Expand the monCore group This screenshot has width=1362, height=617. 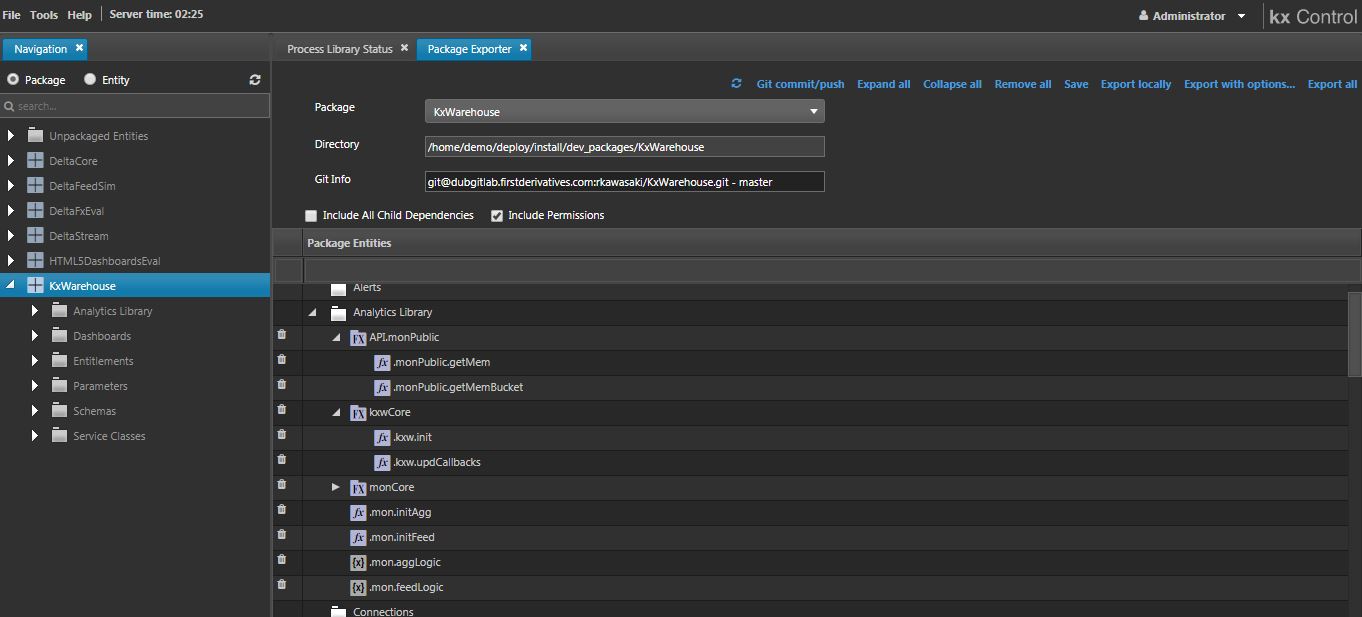[x=336, y=487]
